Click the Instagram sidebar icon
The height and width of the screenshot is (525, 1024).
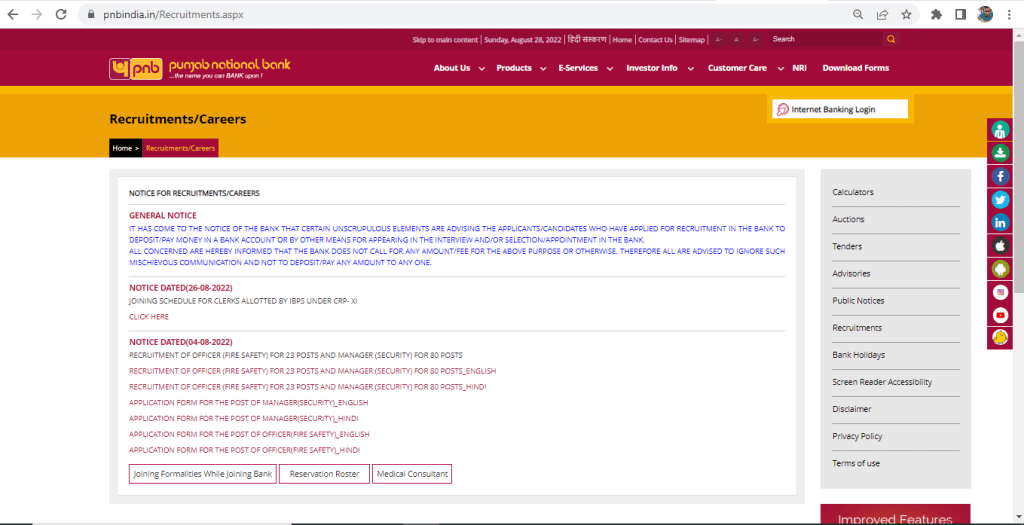coord(1000,293)
